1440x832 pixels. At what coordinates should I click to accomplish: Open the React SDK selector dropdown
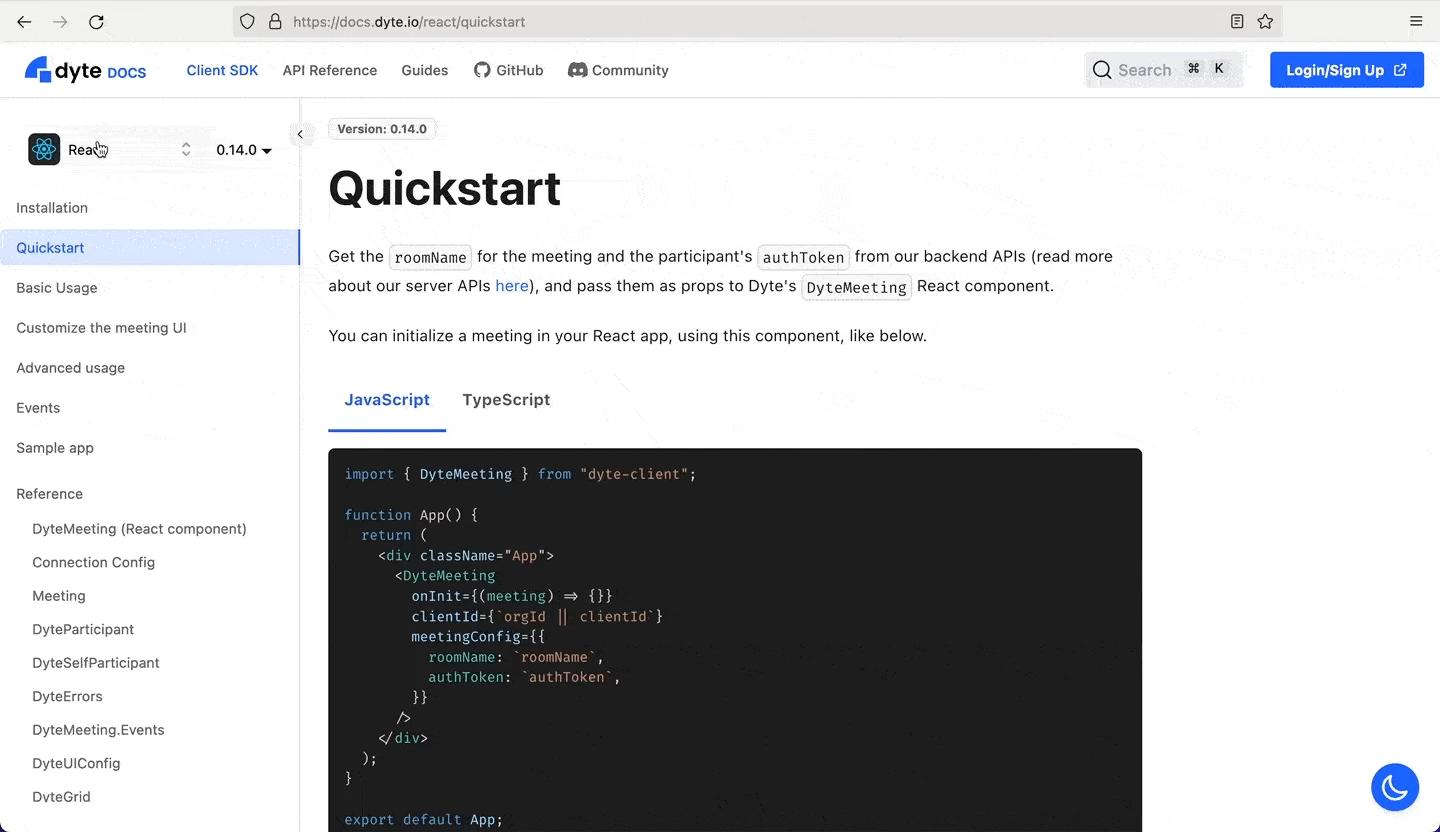click(x=110, y=150)
